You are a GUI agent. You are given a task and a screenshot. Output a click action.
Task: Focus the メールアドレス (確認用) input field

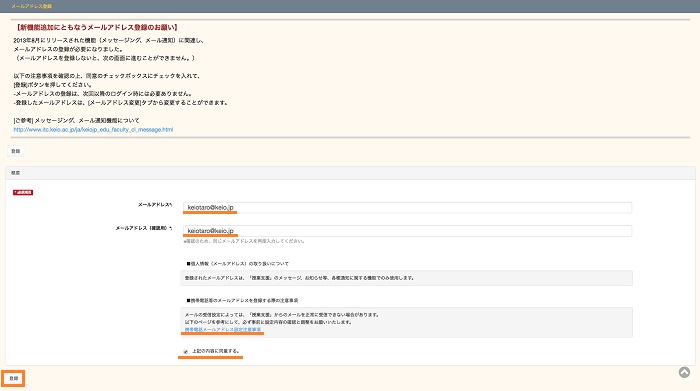[x=407, y=231]
